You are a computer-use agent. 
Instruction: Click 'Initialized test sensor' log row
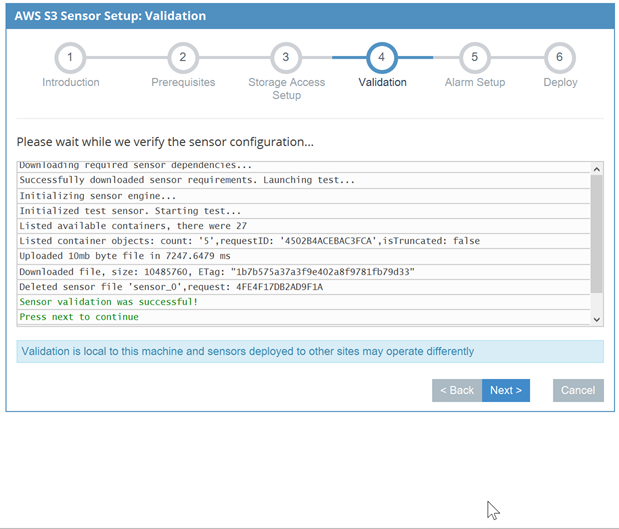pos(303,211)
